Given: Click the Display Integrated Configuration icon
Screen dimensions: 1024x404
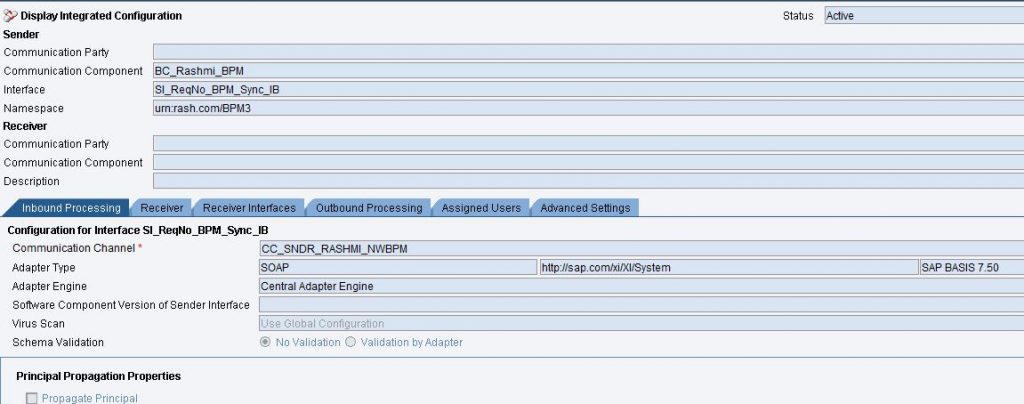Looking at the screenshot, I should [x=10, y=16].
